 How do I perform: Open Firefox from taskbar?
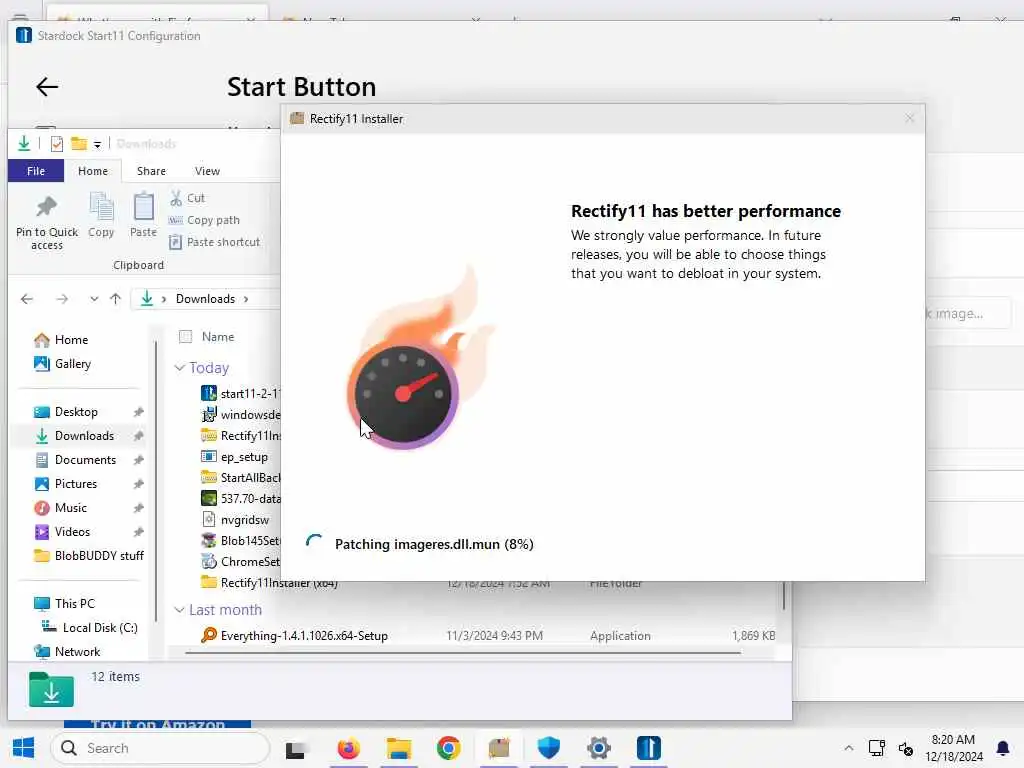click(348, 748)
